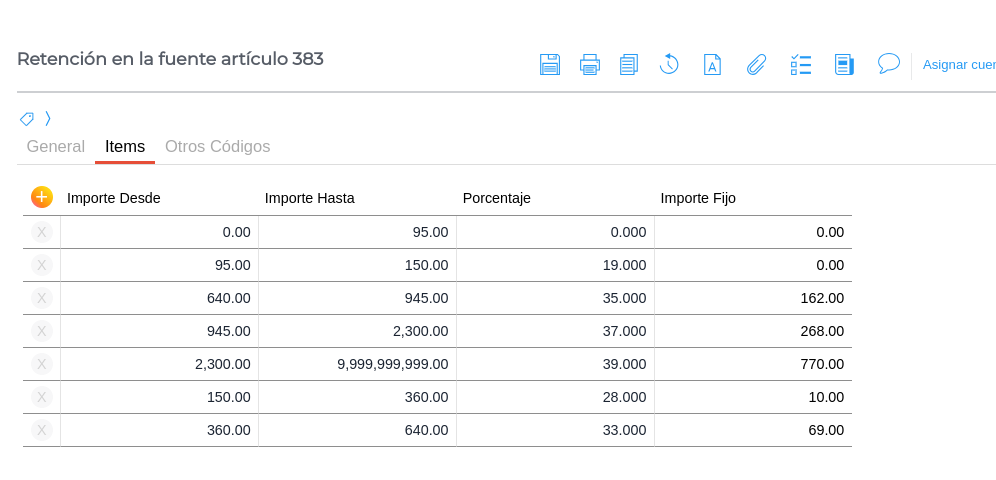
Task: Click the Importe Fijo cell with 162.00
Action: (x=753, y=298)
